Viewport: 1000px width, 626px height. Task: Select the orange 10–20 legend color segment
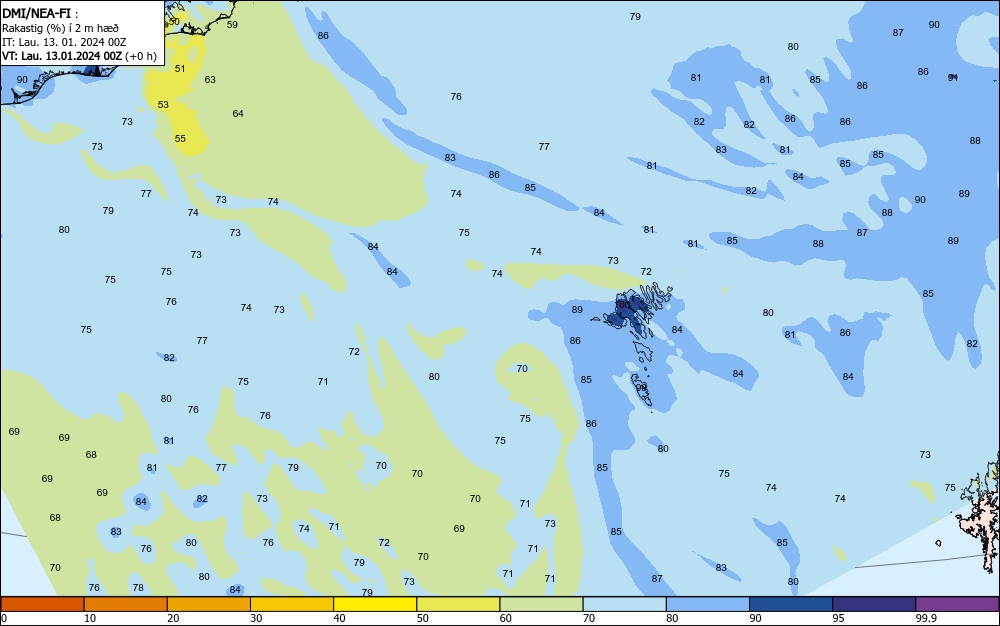(126, 604)
